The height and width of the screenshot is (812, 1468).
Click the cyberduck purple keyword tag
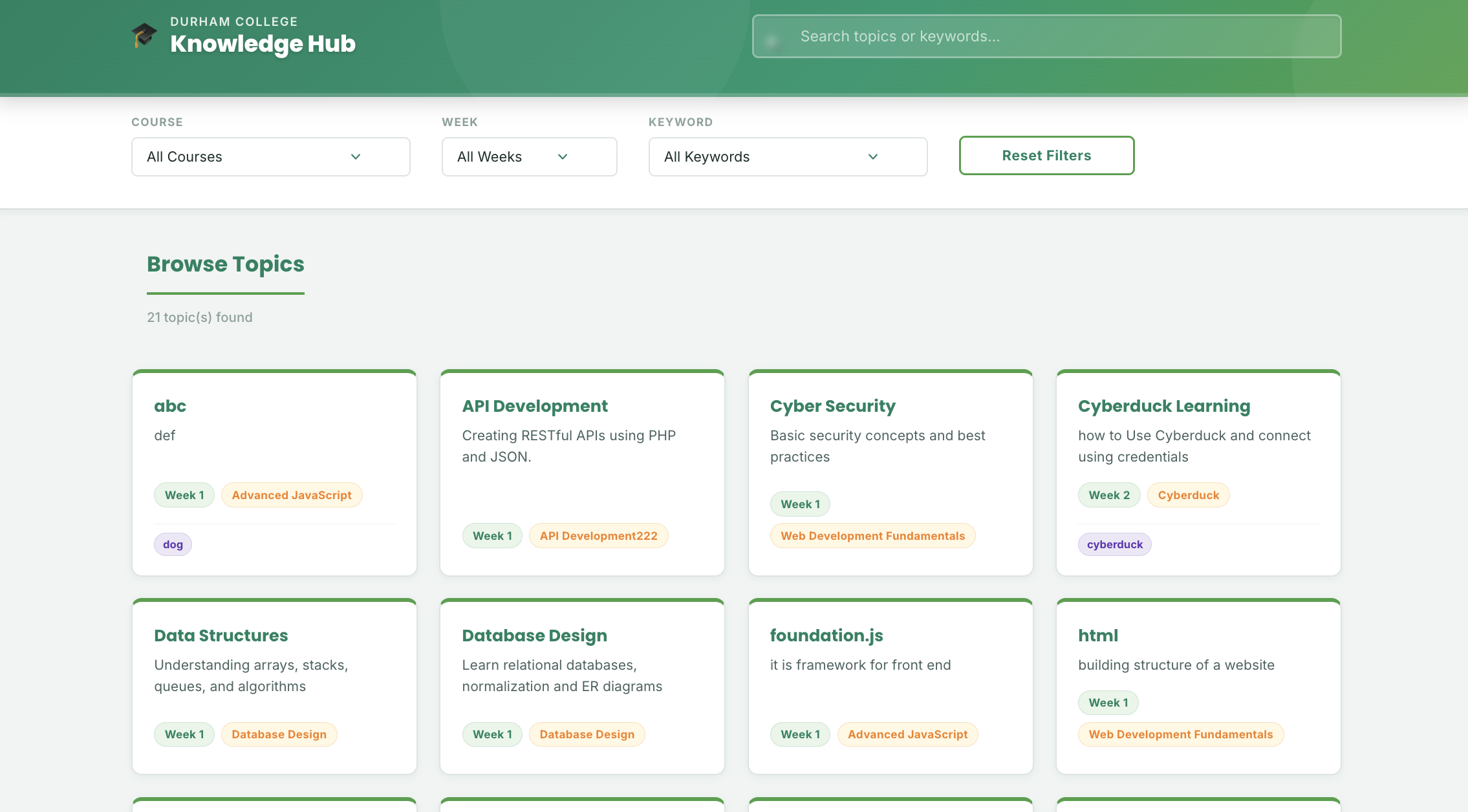tap(1114, 544)
